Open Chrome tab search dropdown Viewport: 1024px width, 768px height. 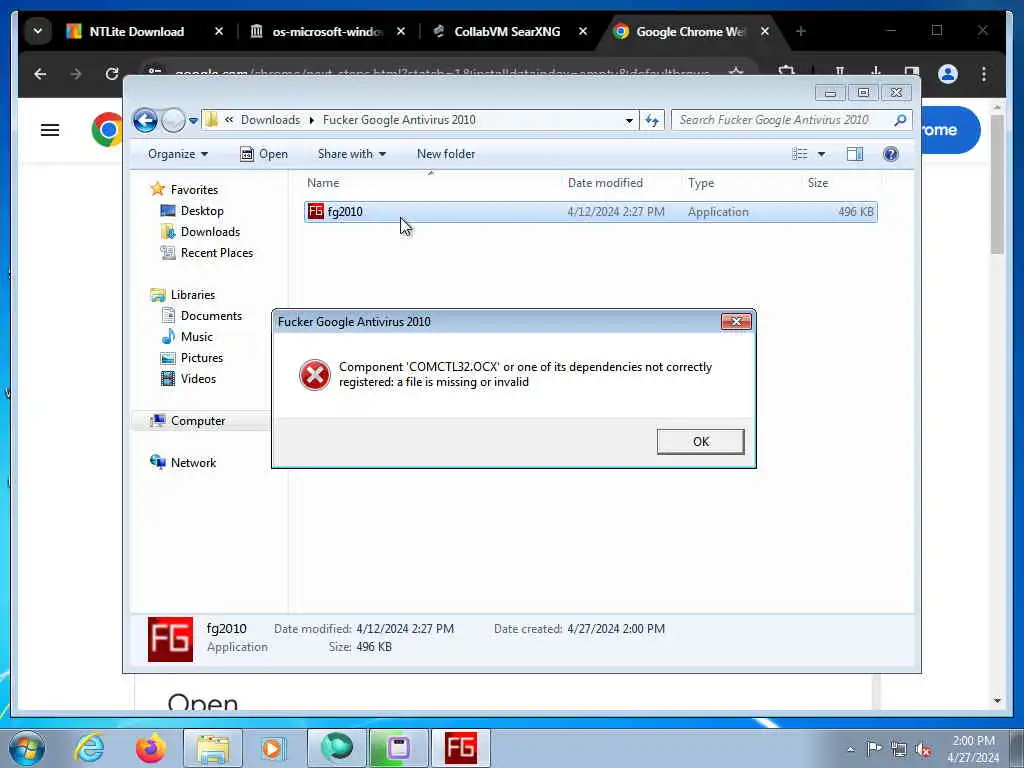coord(38,31)
